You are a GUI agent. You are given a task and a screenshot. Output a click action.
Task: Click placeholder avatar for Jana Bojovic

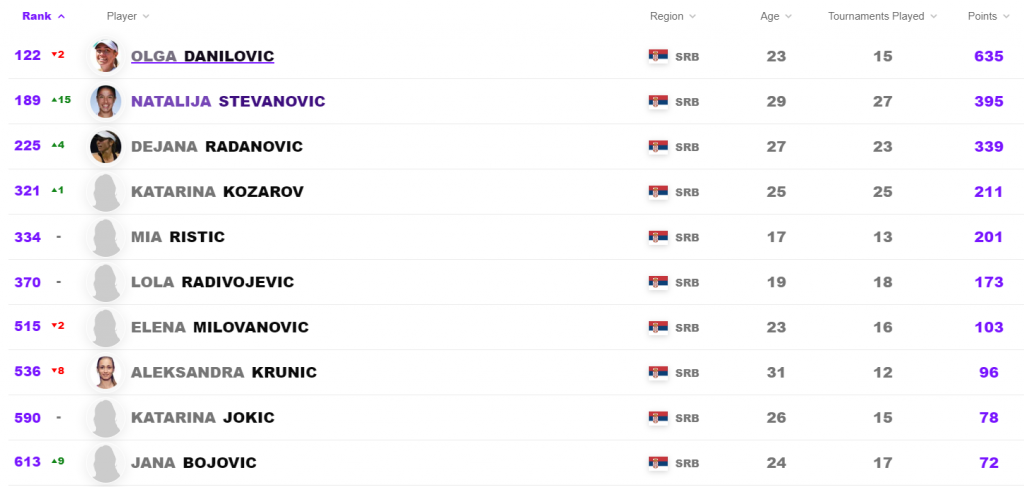tap(106, 463)
